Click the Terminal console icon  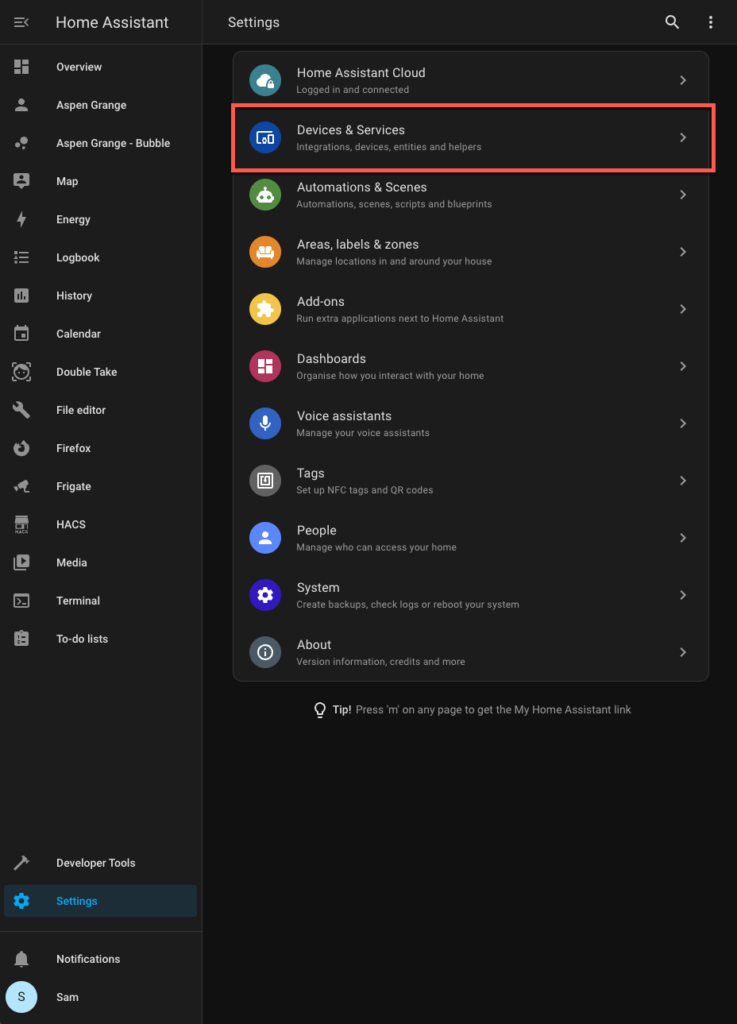pos(21,601)
